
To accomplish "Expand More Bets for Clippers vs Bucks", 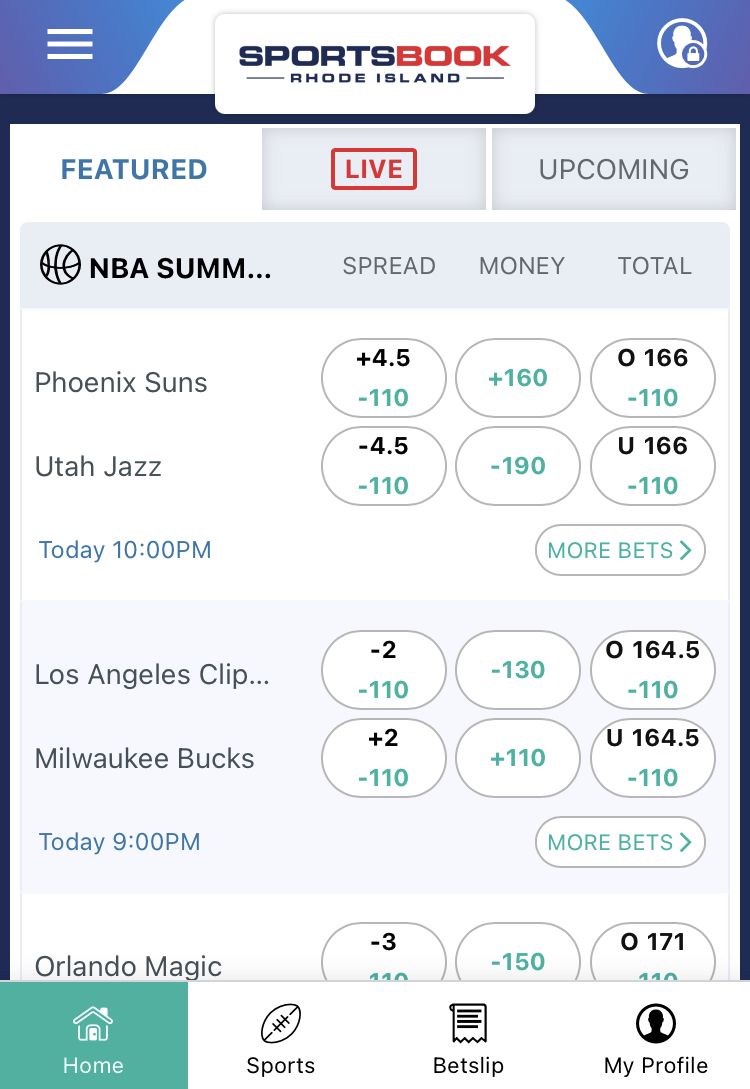I will (x=620, y=842).
